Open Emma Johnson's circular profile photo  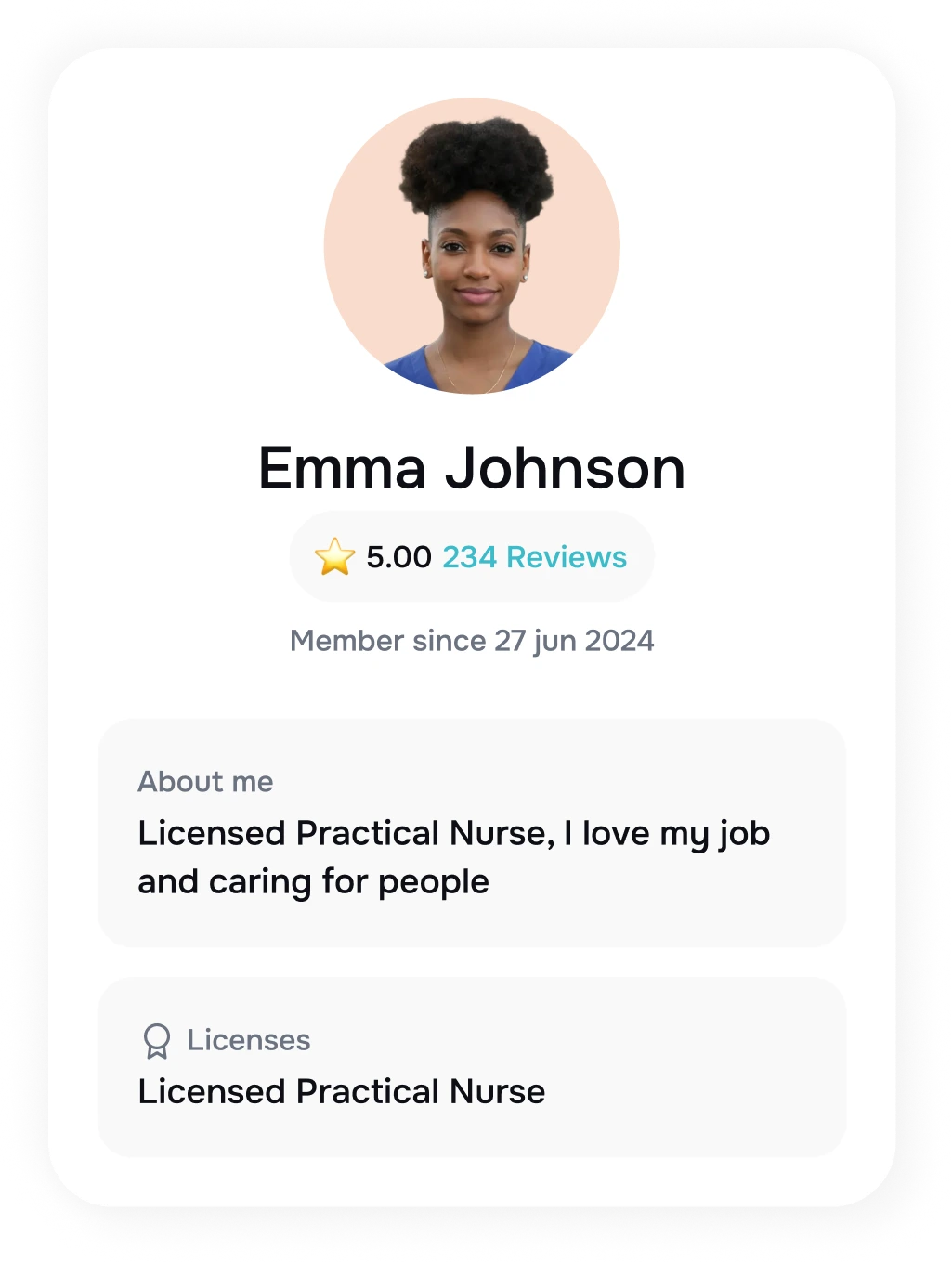tap(472, 246)
